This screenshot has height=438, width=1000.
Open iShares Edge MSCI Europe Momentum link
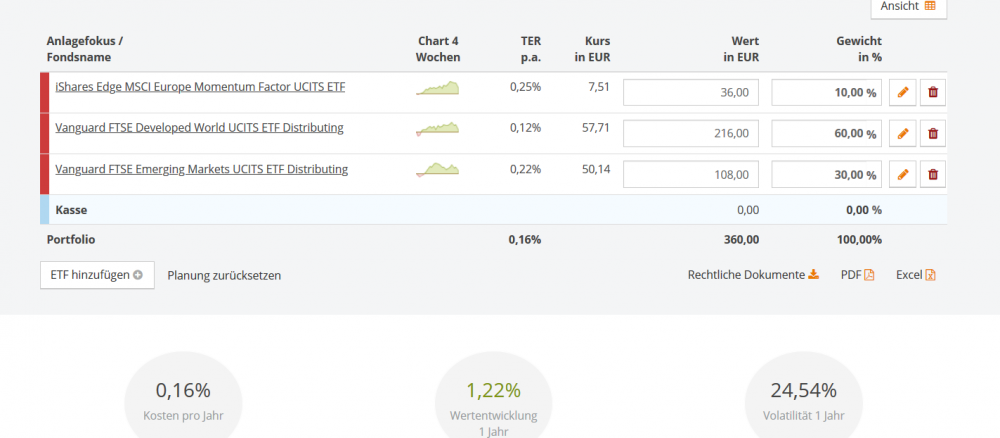(200, 87)
